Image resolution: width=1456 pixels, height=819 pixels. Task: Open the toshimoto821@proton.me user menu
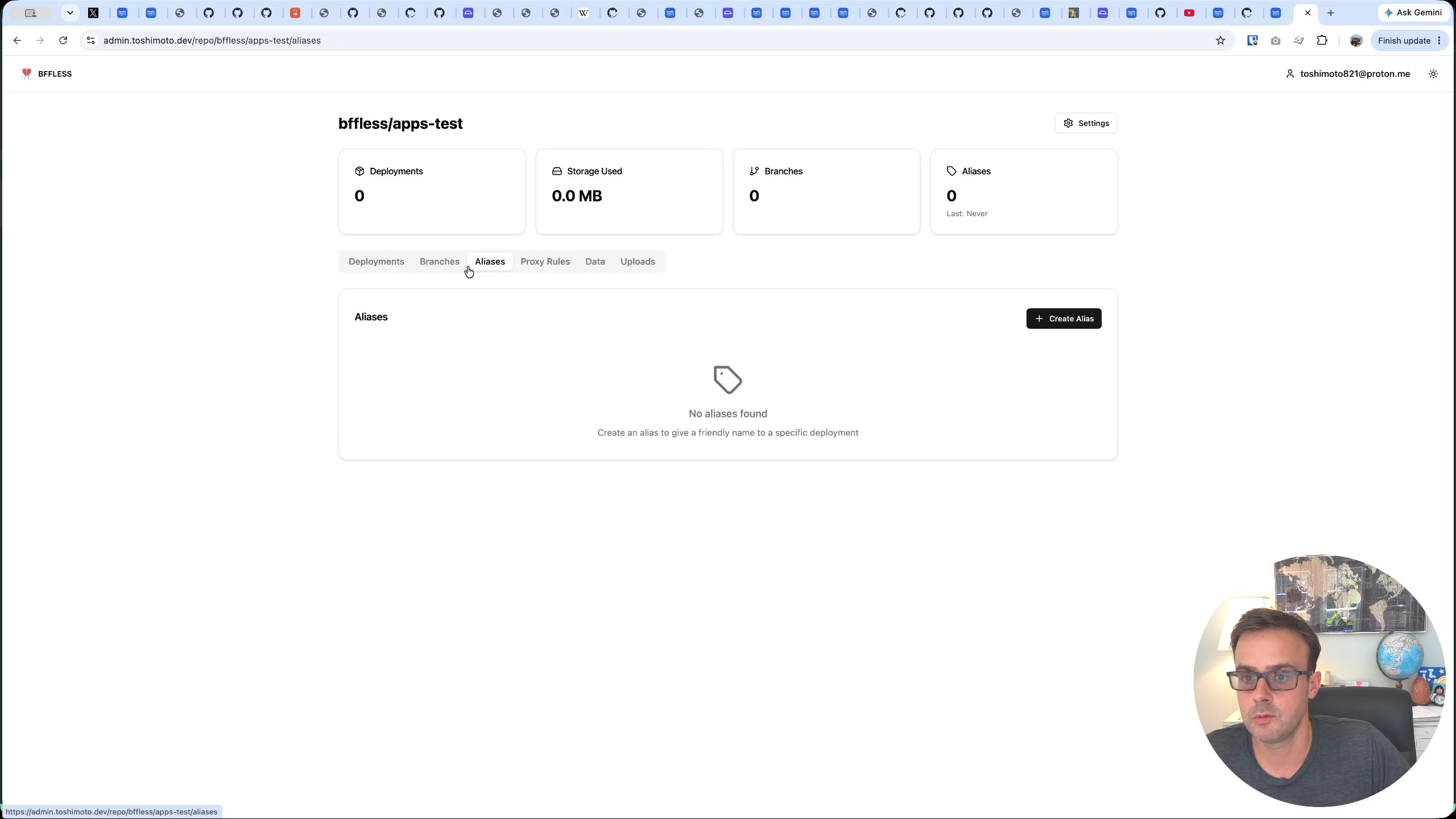tap(1349, 74)
